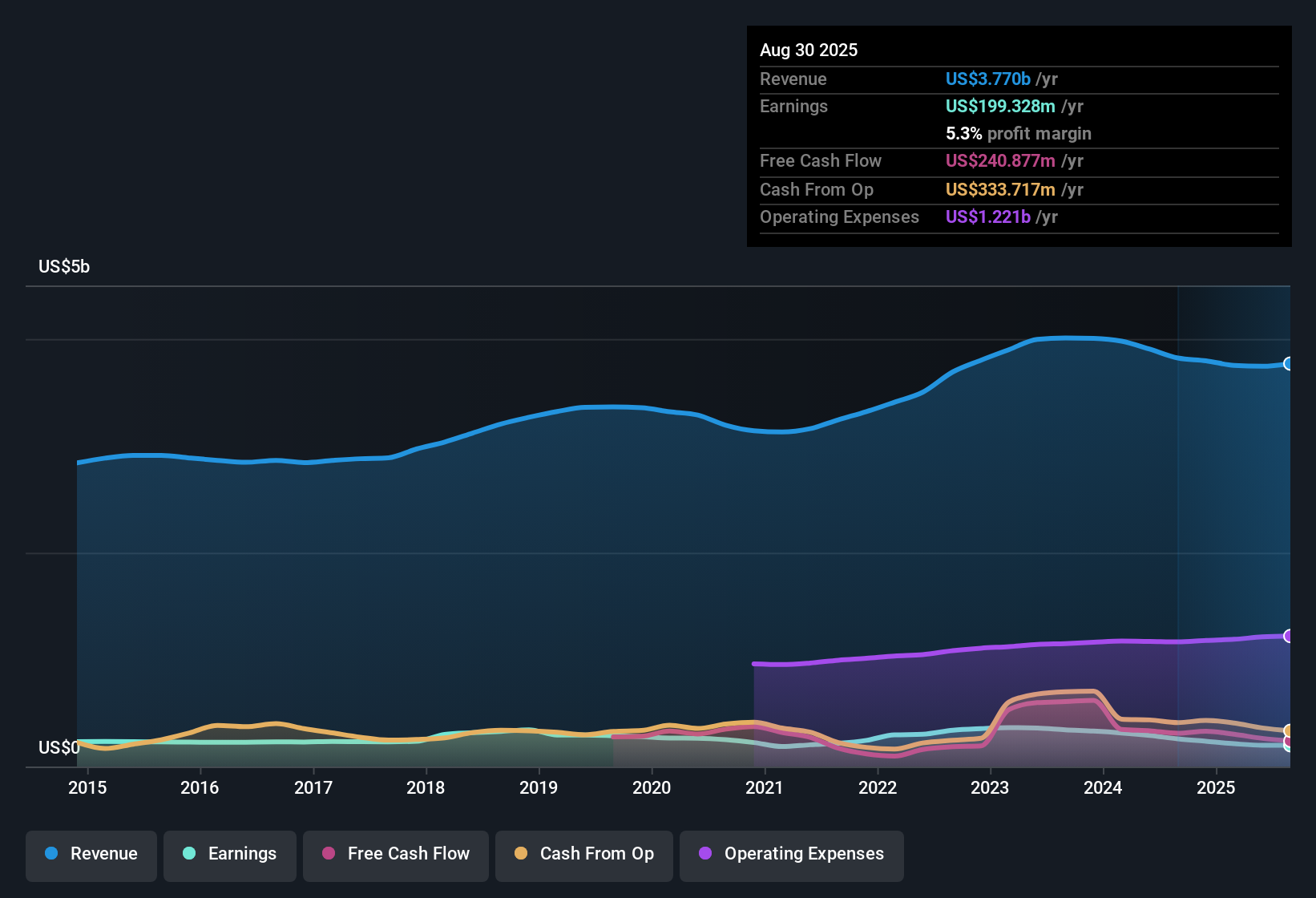1316x898 pixels.
Task: Click the US$199.328m earnings value
Action: coord(1000,107)
